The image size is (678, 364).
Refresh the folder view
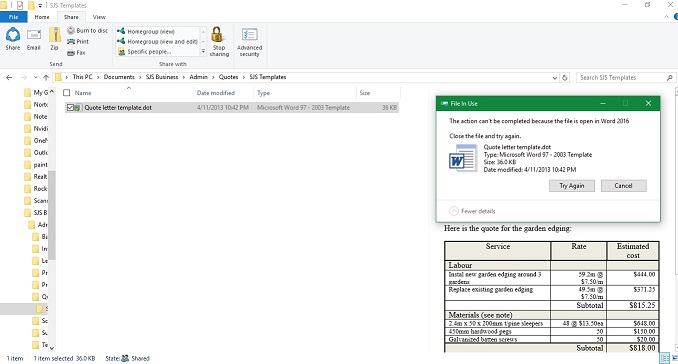click(x=565, y=78)
